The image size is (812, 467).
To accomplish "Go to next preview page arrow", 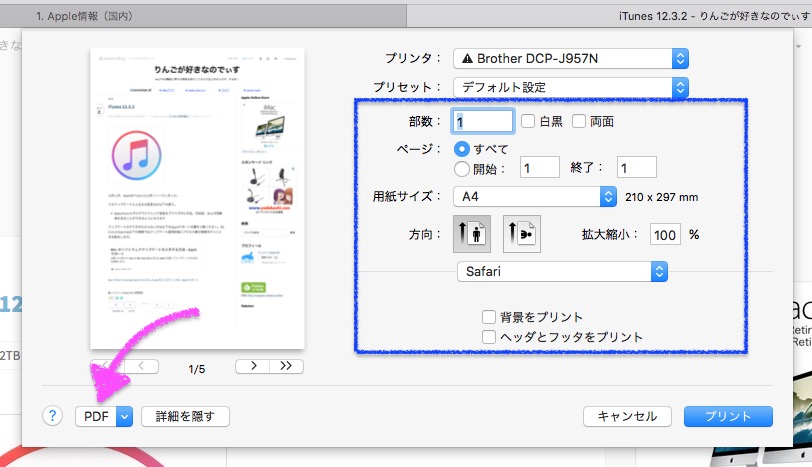I will point(253,366).
